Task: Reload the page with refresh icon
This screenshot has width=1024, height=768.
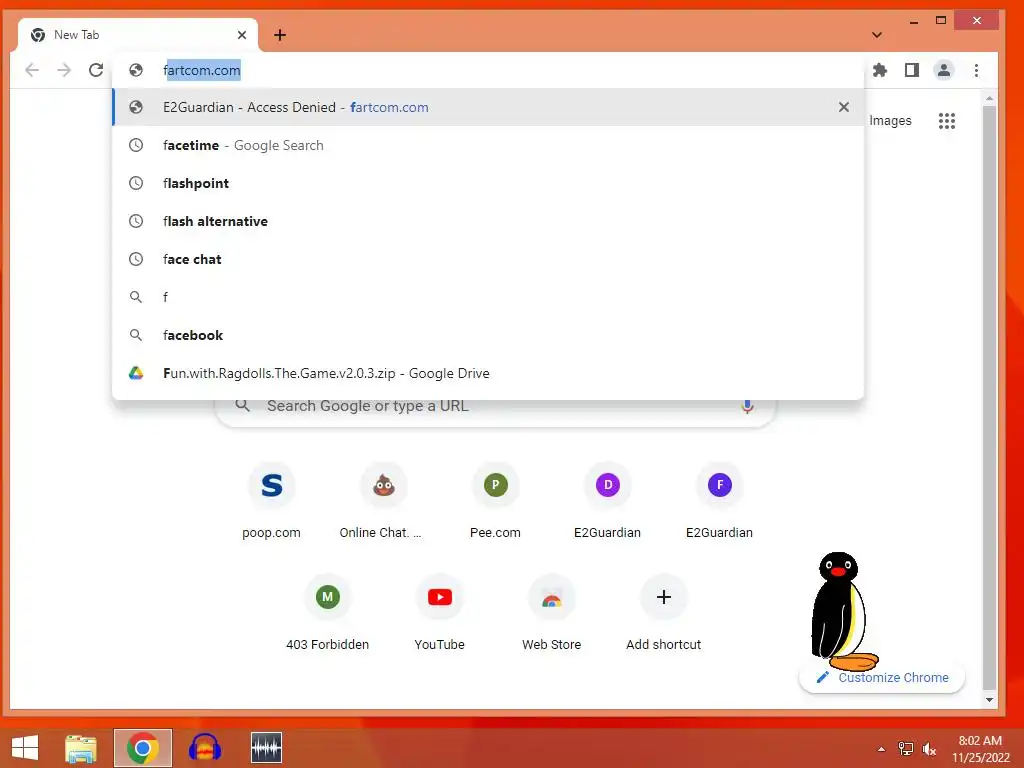Action: (x=96, y=70)
